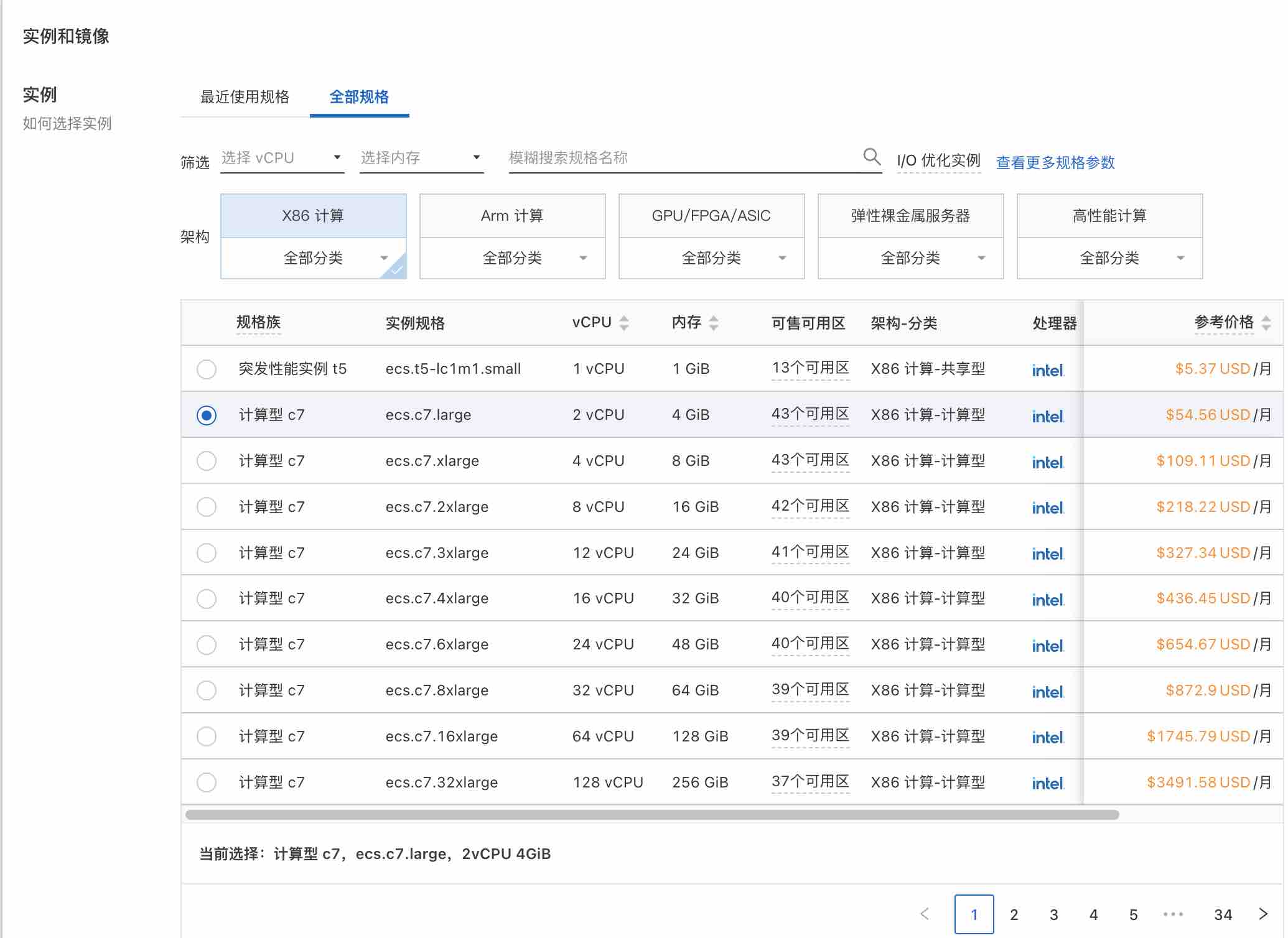Sort by 参考价格 column arrows
This screenshot has width=1288, height=938.
click(x=1266, y=323)
